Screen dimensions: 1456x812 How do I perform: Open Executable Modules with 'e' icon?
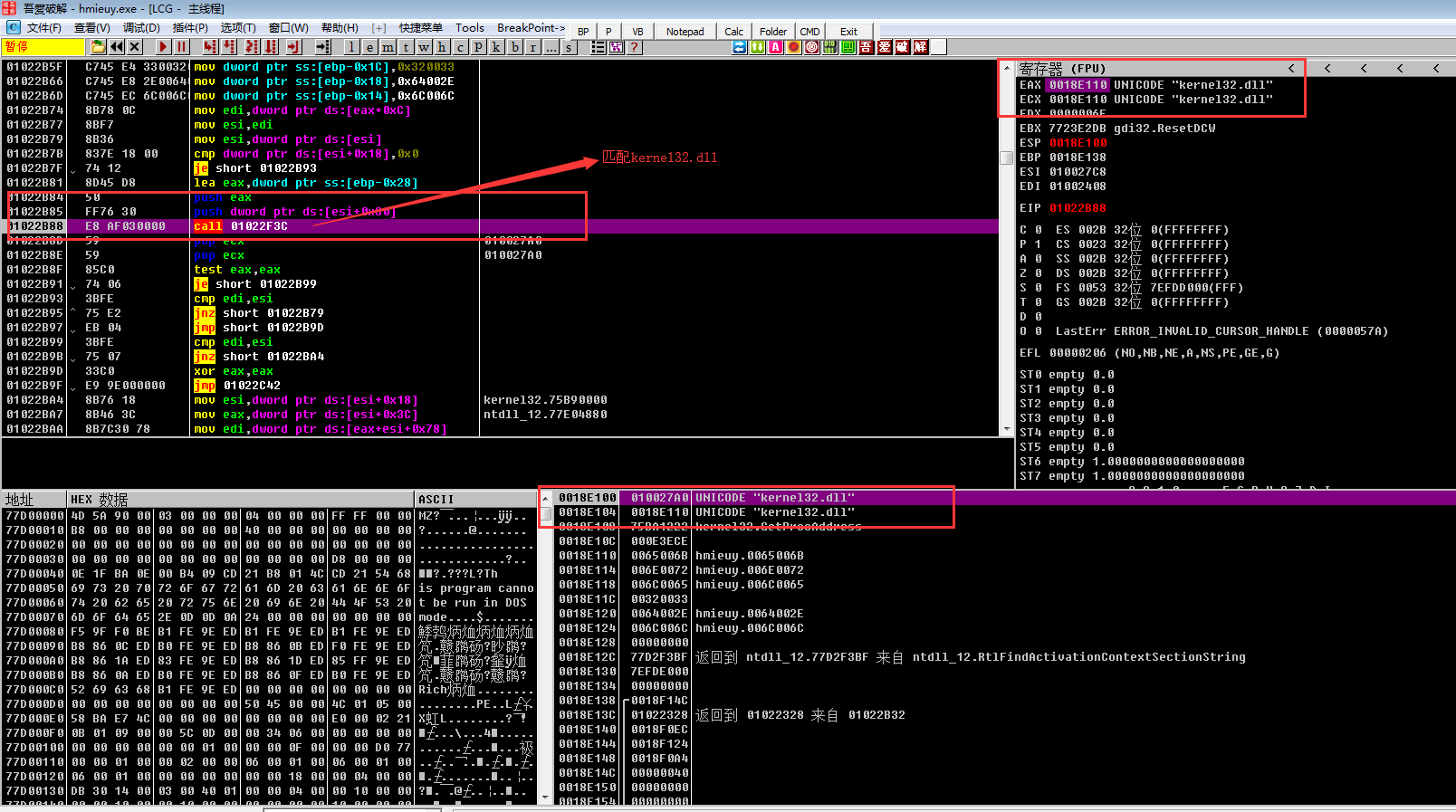pyautogui.click(x=369, y=47)
